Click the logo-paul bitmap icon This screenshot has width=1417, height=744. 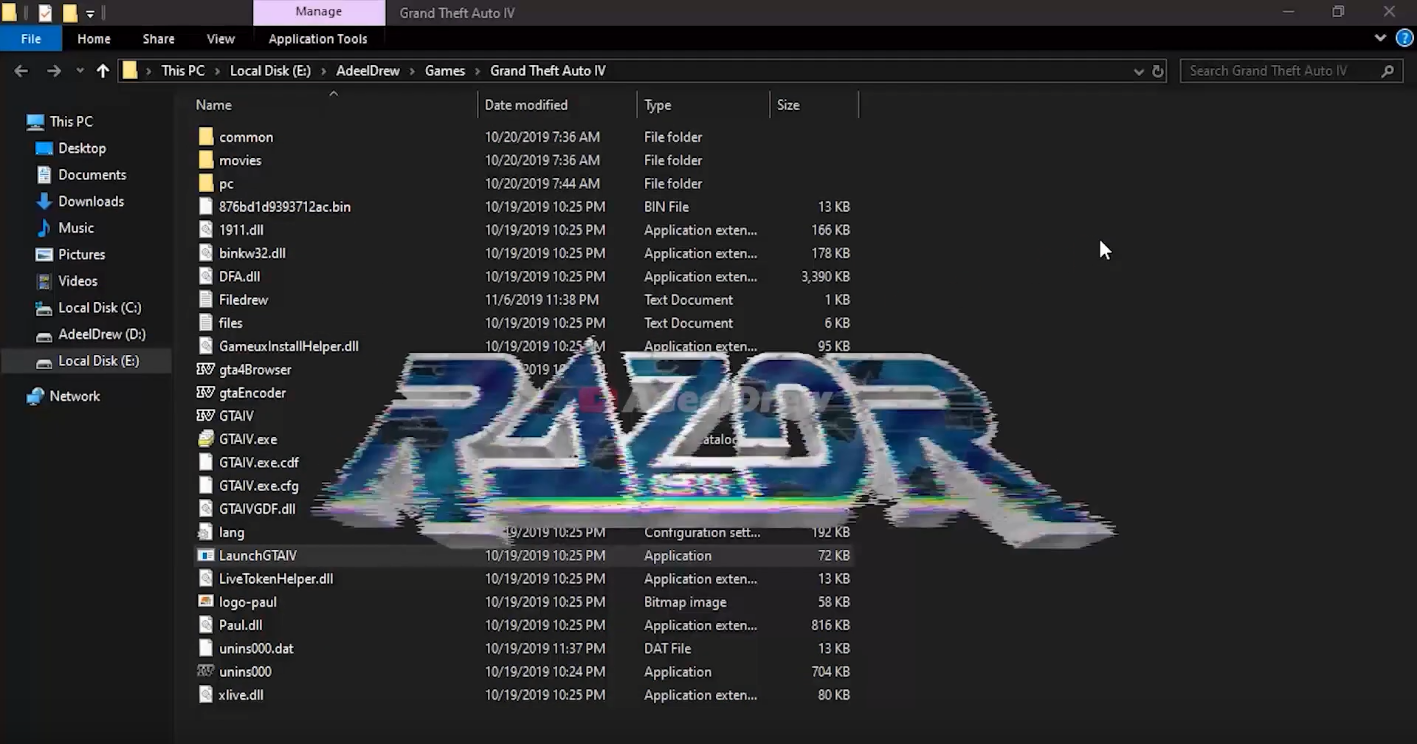click(206, 602)
